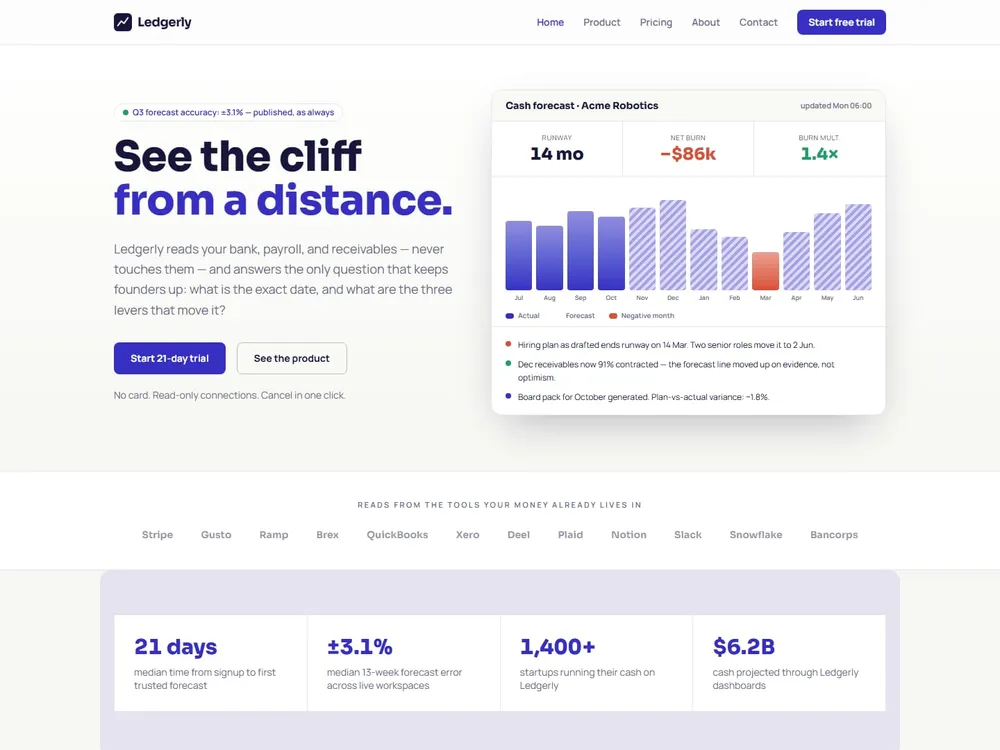Click the Deel integration logo
Screen dimensions: 1000x750
[x=518, y=534]
